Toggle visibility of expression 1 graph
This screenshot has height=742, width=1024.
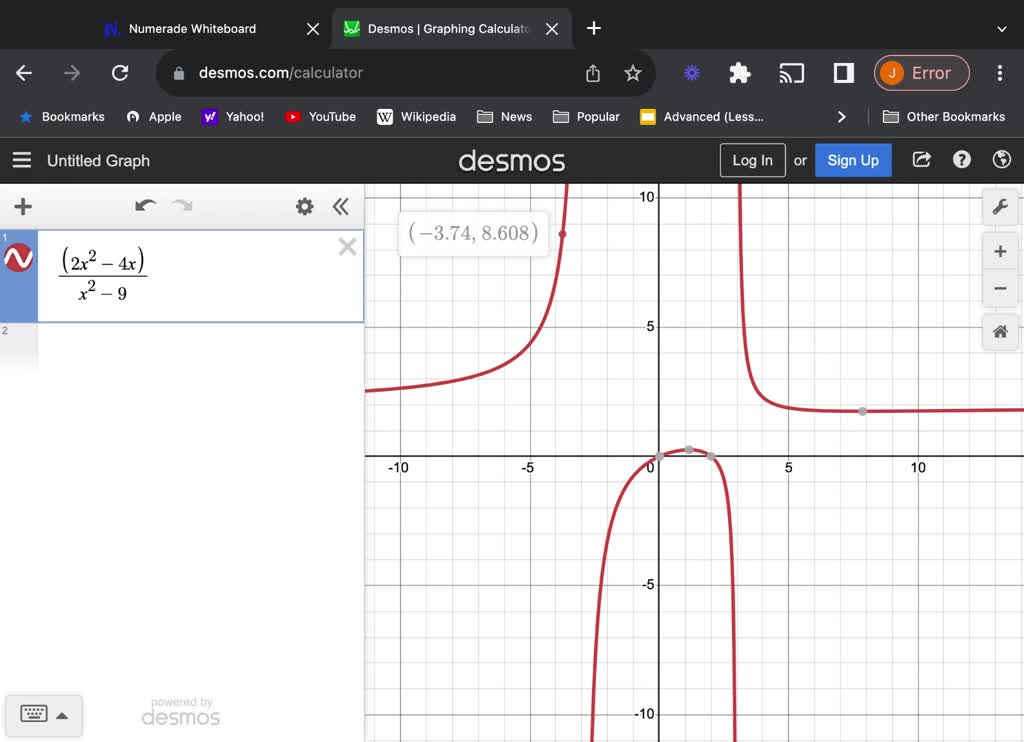click(x=19, y=259)
